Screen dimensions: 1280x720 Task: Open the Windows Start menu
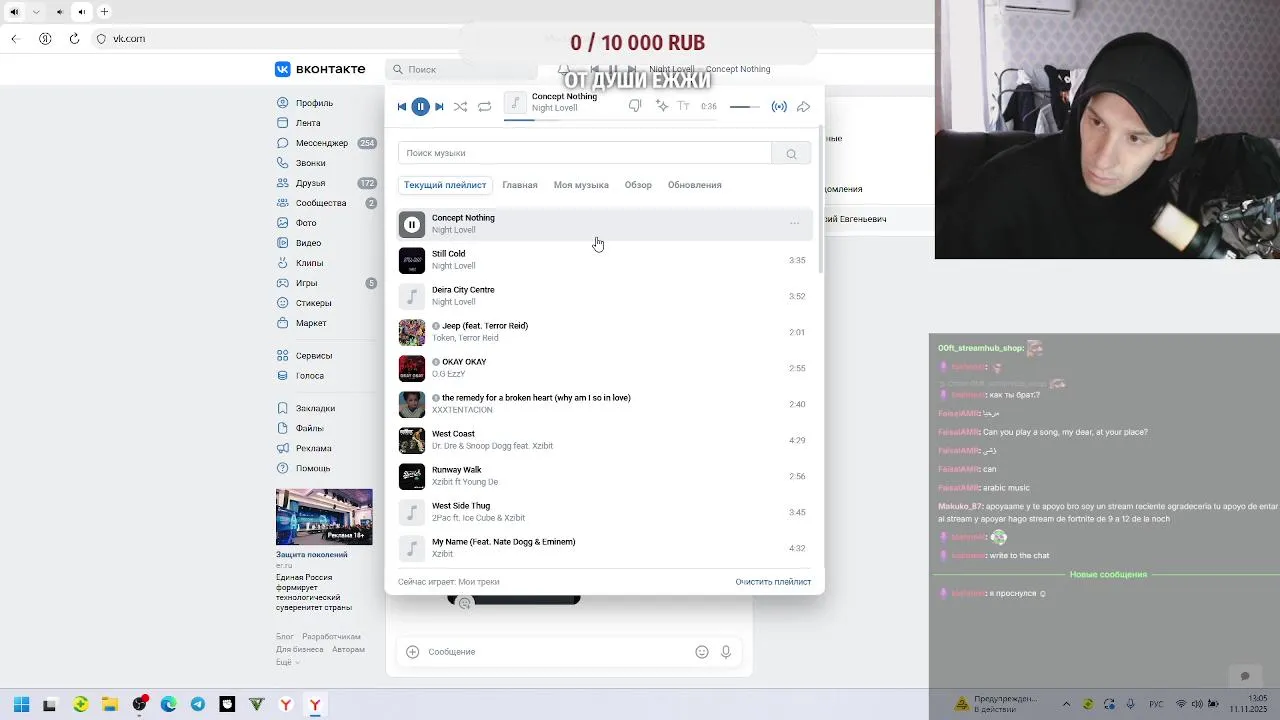(x=21, y=705)
